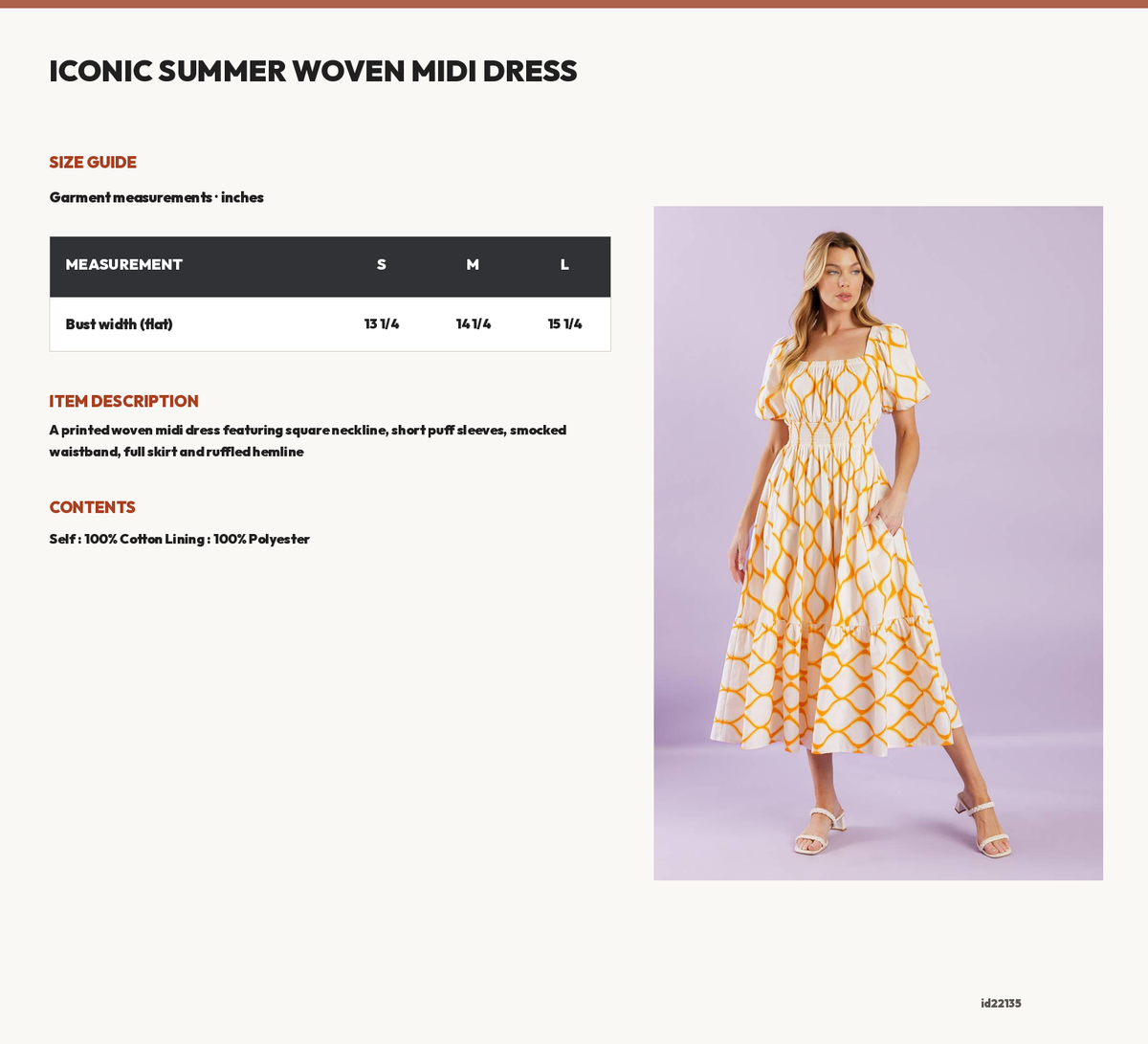1148x1044 pixels.
Task: Select the M size column header
Action: tap(473, 265)
